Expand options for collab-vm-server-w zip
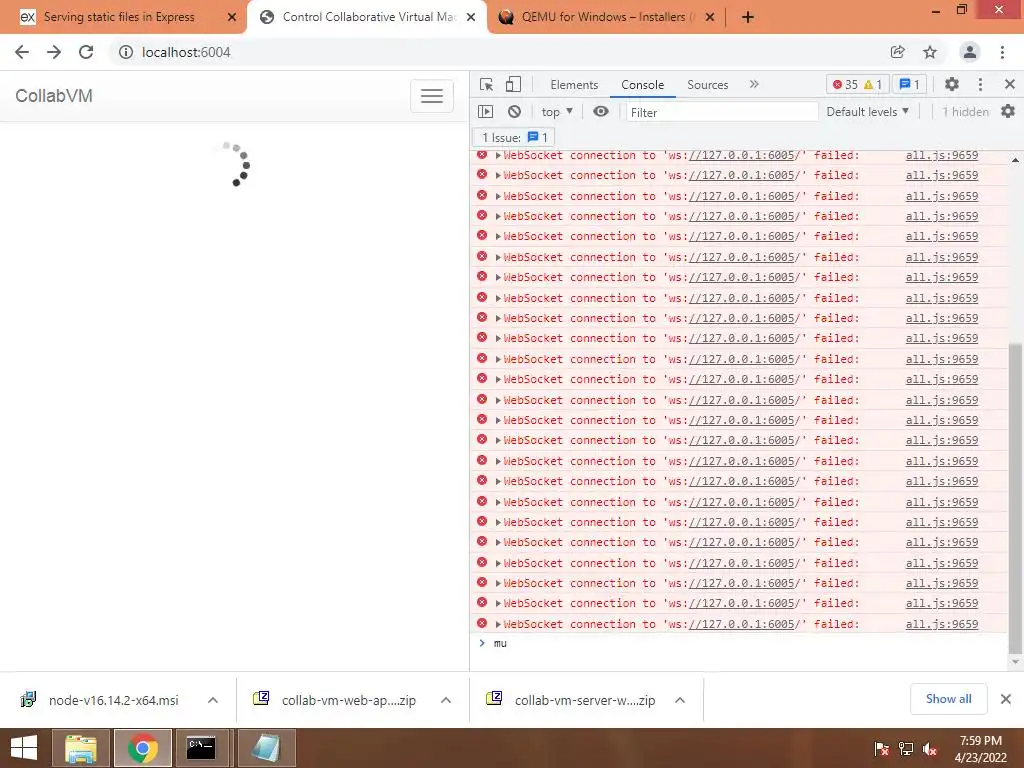This screenshot has height=768, width=1024. click(x=680, y=700)
